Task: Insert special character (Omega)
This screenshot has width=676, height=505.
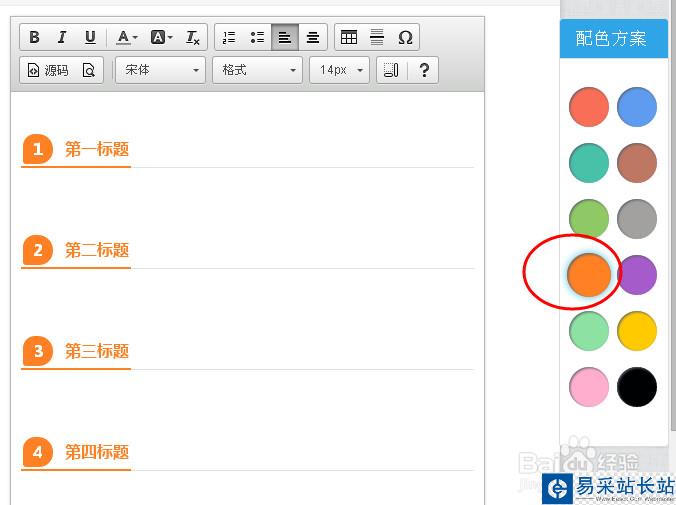Action: pos(405,38)
